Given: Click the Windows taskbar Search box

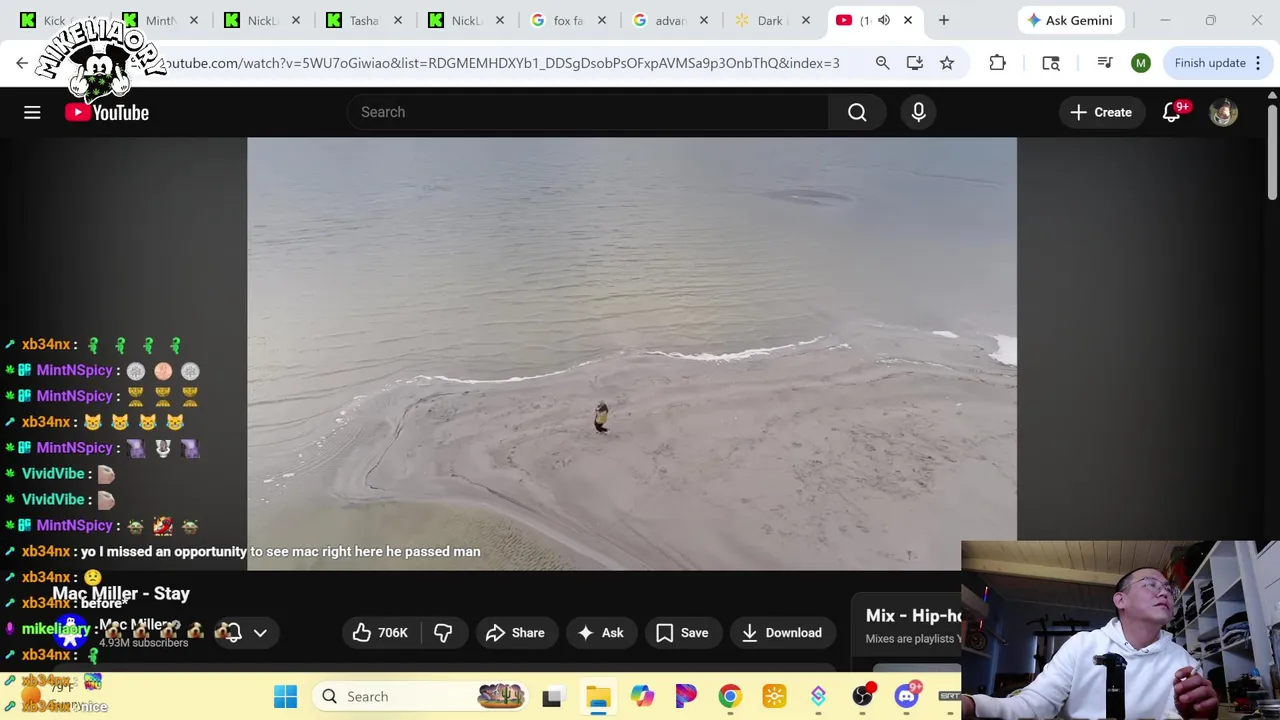Looking at the screenshot, I should click(x=420, y=696).
